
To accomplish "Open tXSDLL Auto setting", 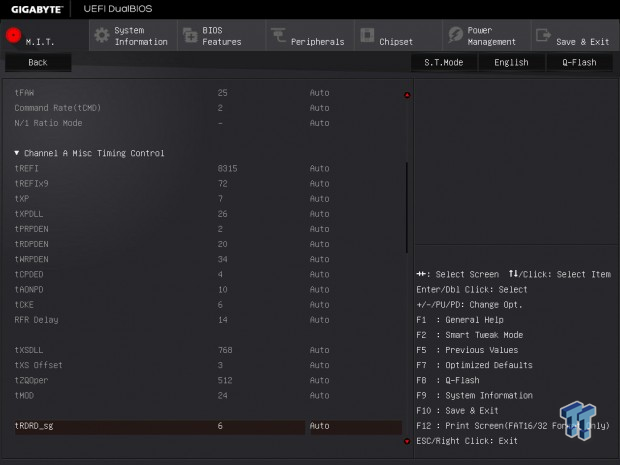I will tap(319, 350).
